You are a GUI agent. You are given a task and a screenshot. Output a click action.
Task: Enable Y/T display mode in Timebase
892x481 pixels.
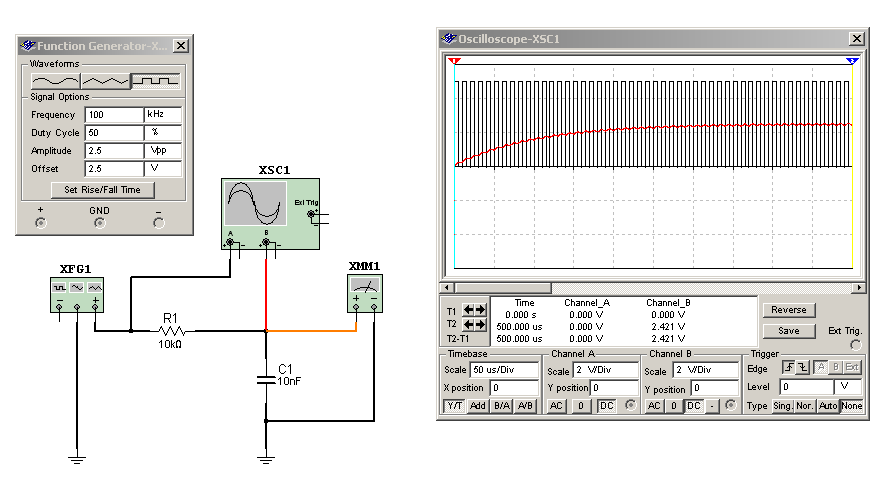point(453,406)
